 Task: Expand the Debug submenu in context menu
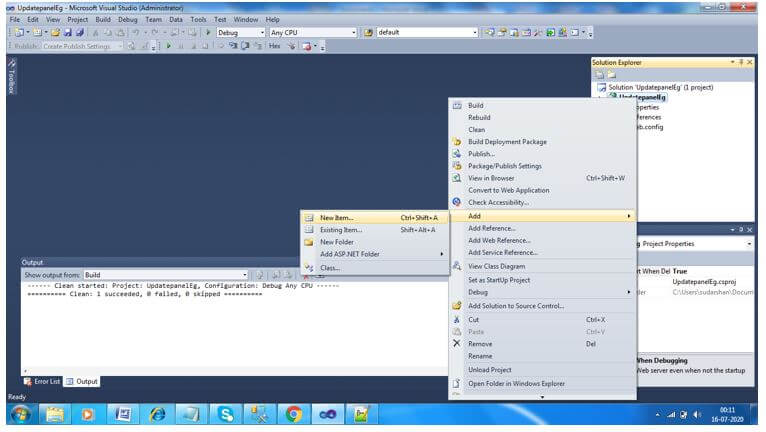point(542,292)
